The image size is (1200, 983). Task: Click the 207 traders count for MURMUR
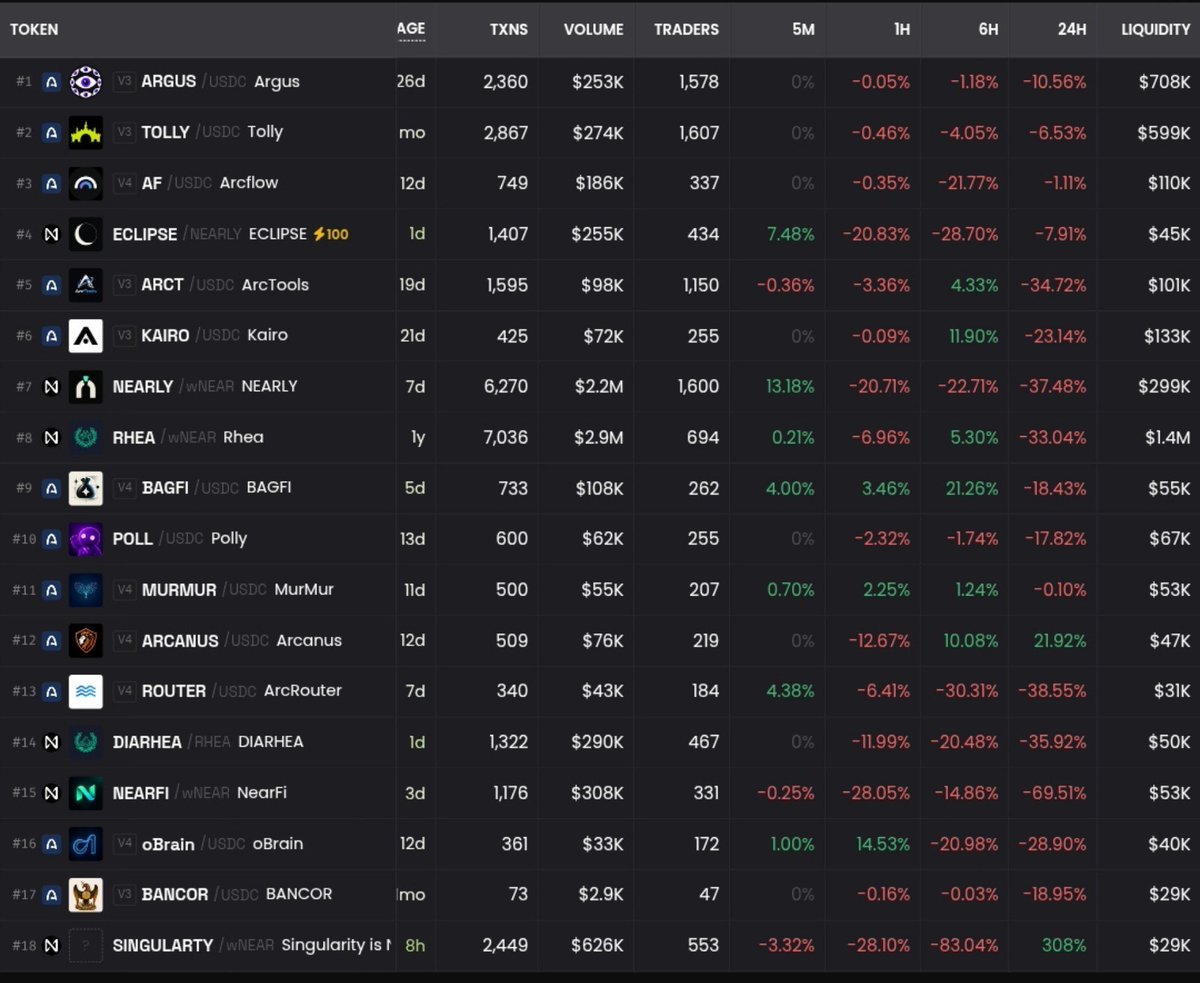pos(703,590)
